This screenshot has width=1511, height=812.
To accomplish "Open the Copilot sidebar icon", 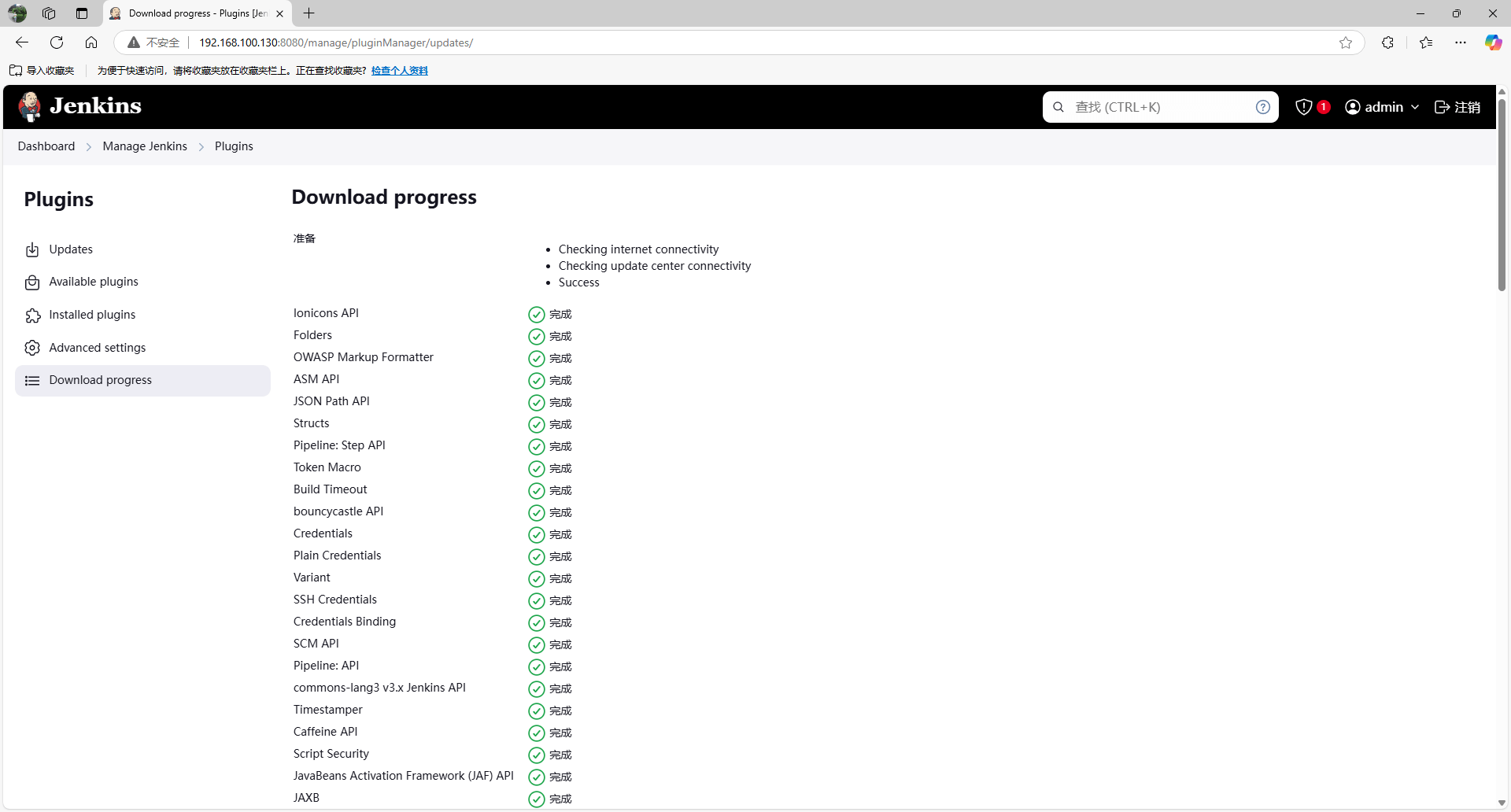I will [1492, 42].
